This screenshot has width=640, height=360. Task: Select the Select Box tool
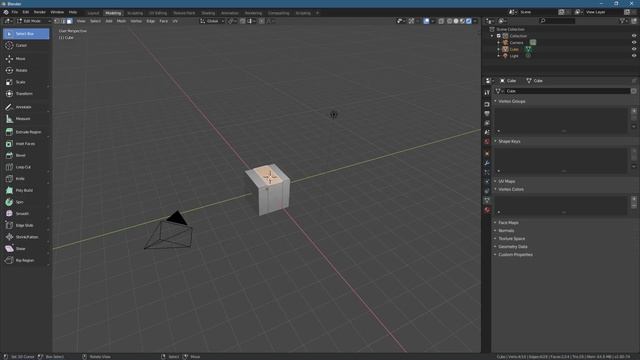point(26,34)
